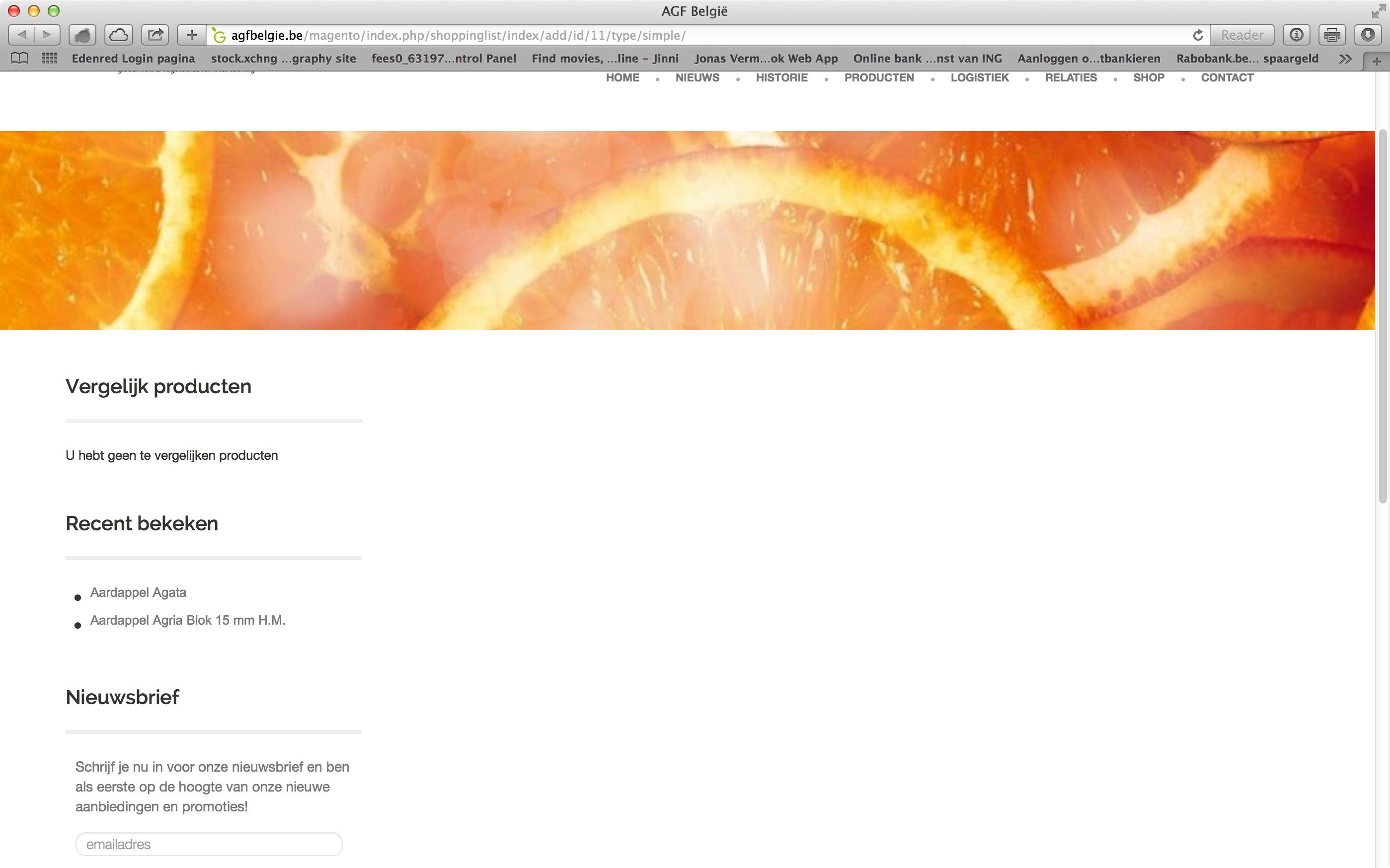Enter full screen with the corner arrows
The image size is (1390, 868).
pos(1378,11)
